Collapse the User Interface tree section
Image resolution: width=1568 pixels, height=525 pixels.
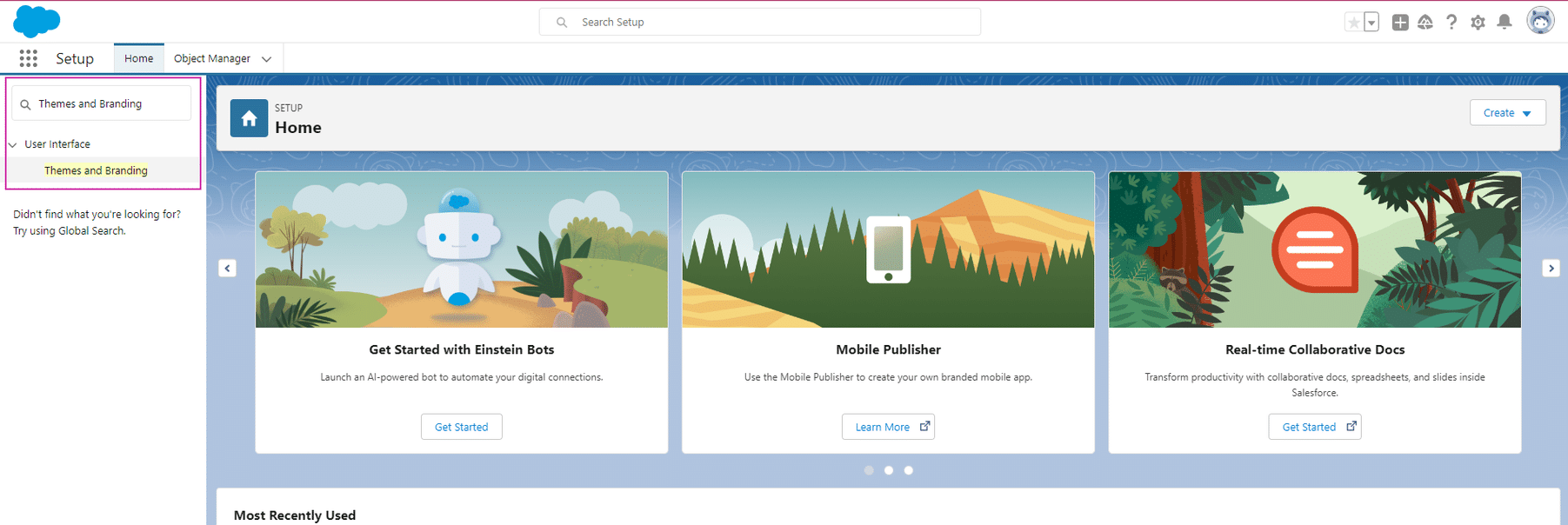pos(13,144)
